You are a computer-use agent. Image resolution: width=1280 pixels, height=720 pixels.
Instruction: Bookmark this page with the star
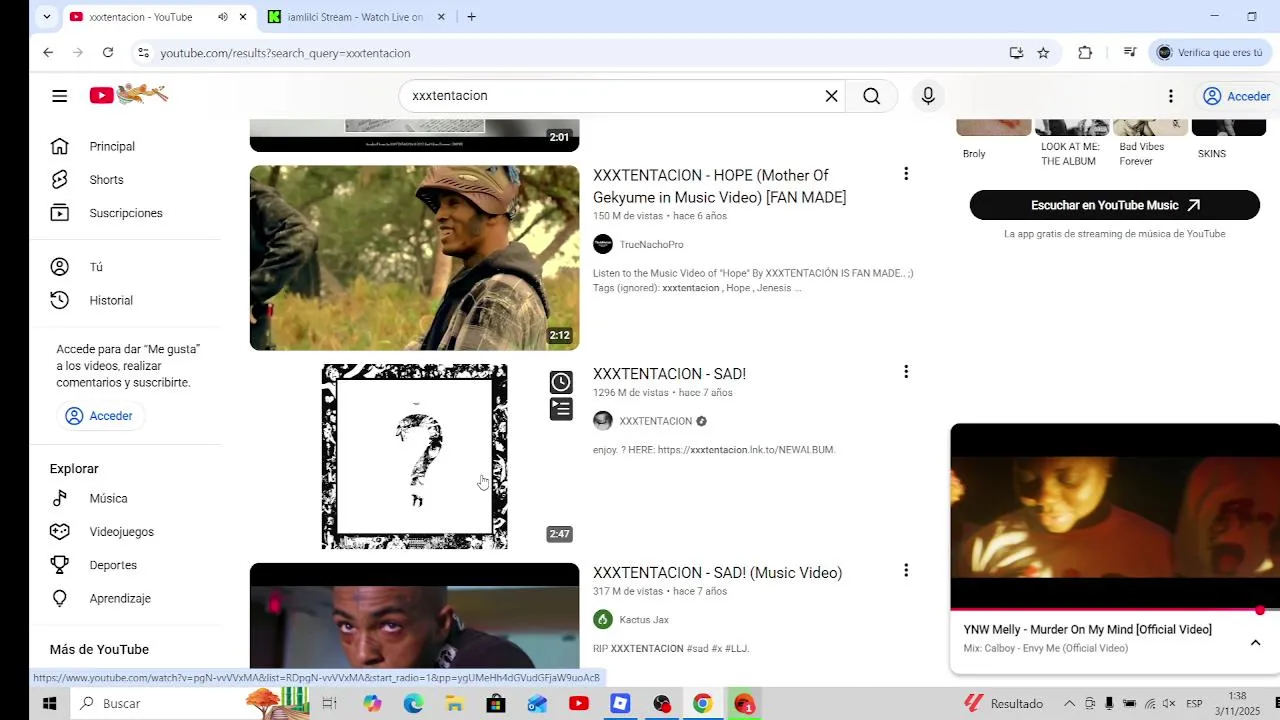[x=1043, y=53]
